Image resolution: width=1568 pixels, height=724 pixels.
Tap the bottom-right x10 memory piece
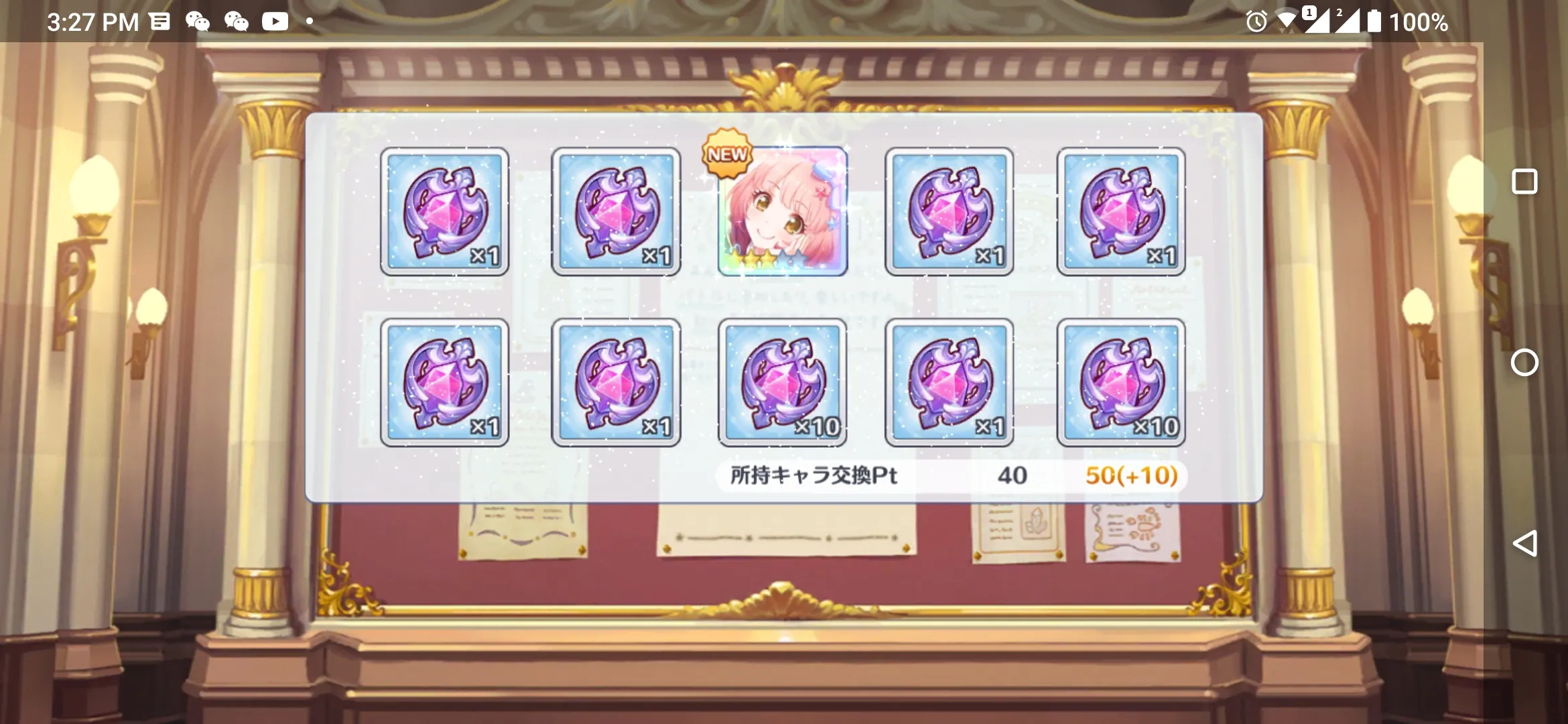[x=1121, y=383]
